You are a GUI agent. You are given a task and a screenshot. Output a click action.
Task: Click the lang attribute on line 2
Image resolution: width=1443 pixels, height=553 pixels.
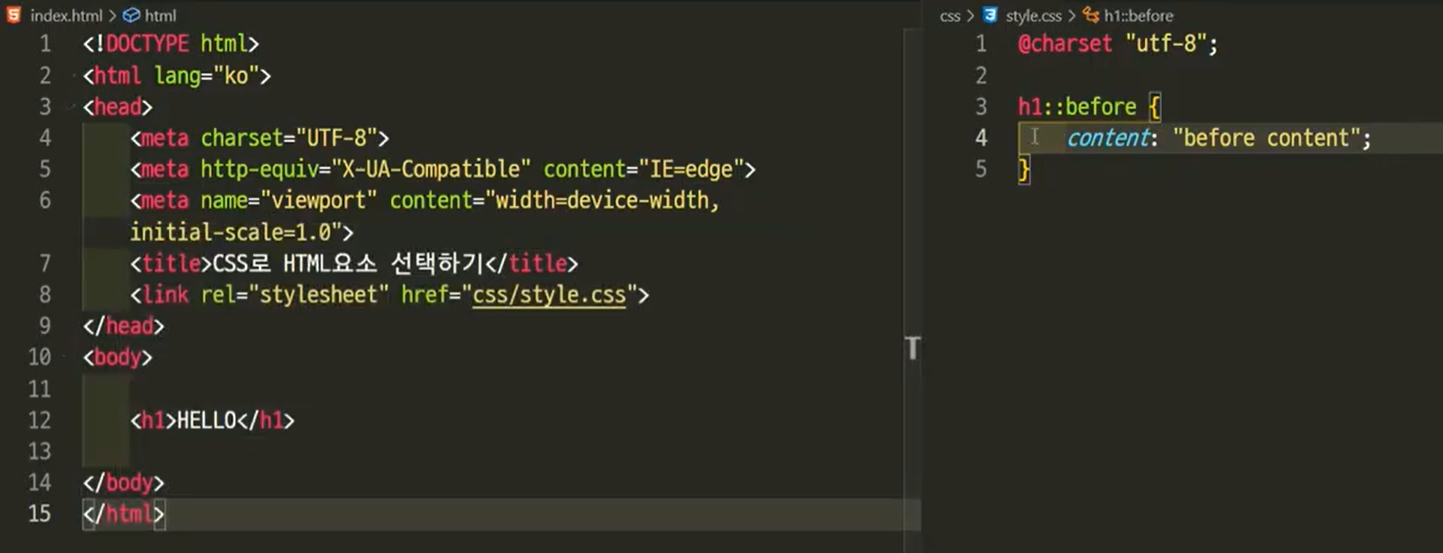(x=177, y=75)
